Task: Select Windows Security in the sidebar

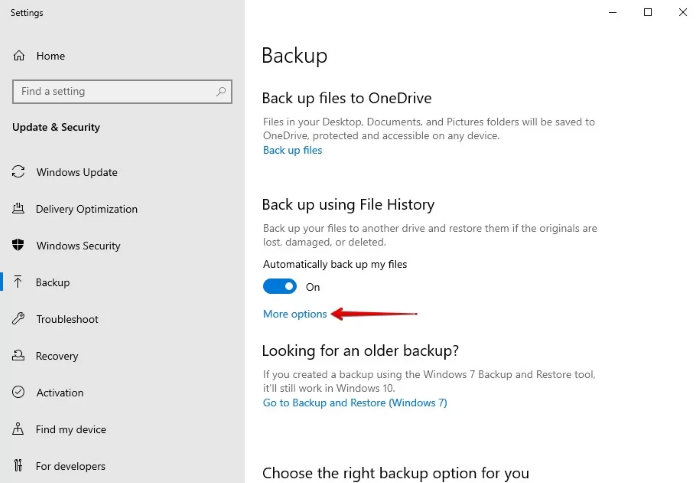Action: click(122, 246)
